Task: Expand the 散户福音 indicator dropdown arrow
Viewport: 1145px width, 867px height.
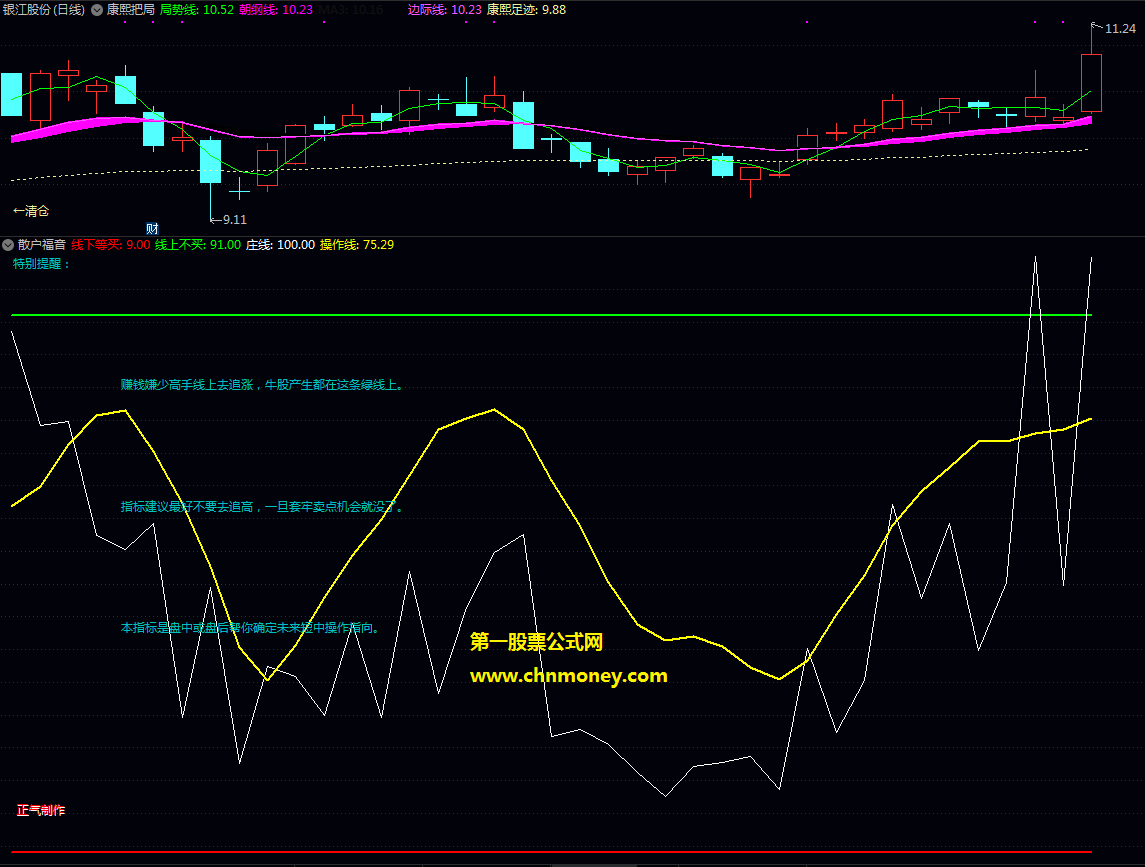Action: [8, 245]
